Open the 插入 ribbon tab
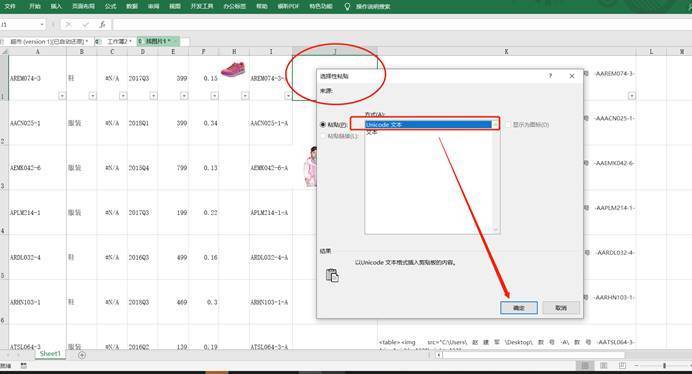This screenshot has width=692, height=374. (56, 6)
